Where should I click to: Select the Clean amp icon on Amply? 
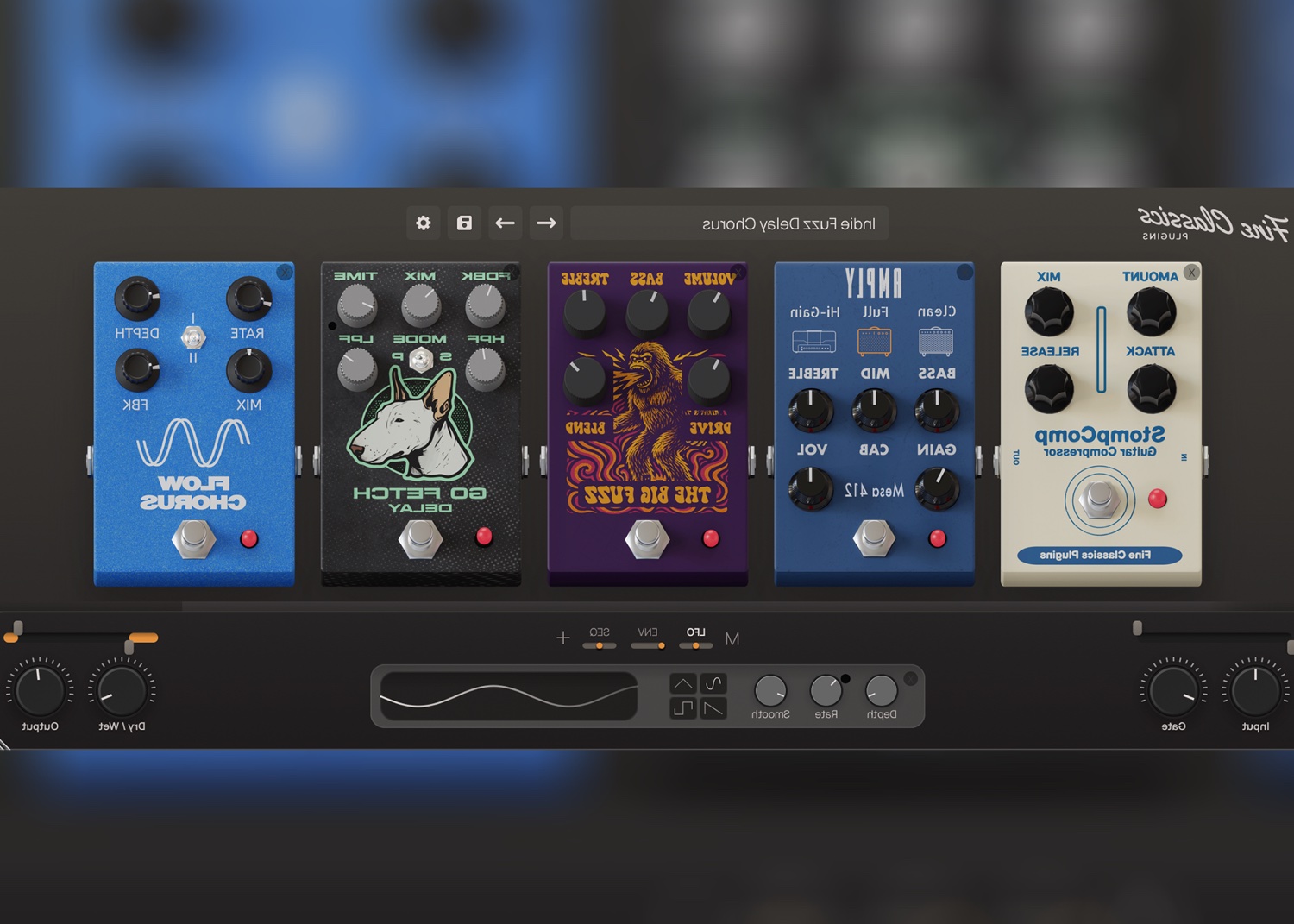coord(936,342)
